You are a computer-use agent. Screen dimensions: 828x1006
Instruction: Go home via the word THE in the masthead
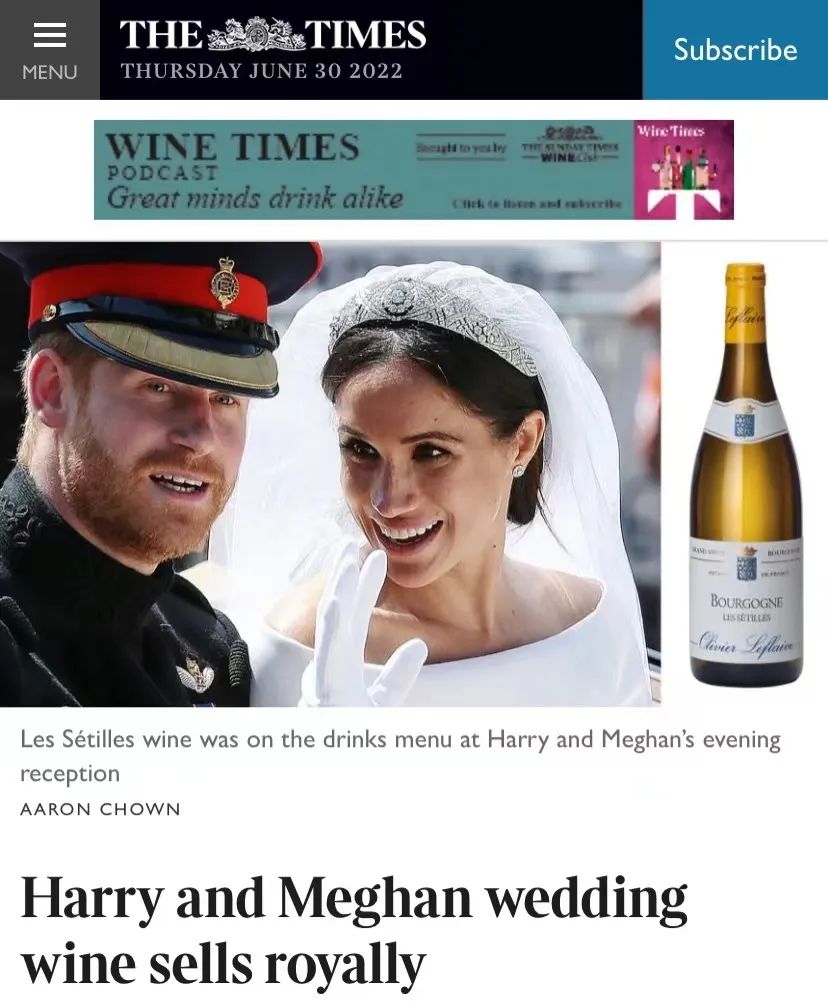[161, 35]
